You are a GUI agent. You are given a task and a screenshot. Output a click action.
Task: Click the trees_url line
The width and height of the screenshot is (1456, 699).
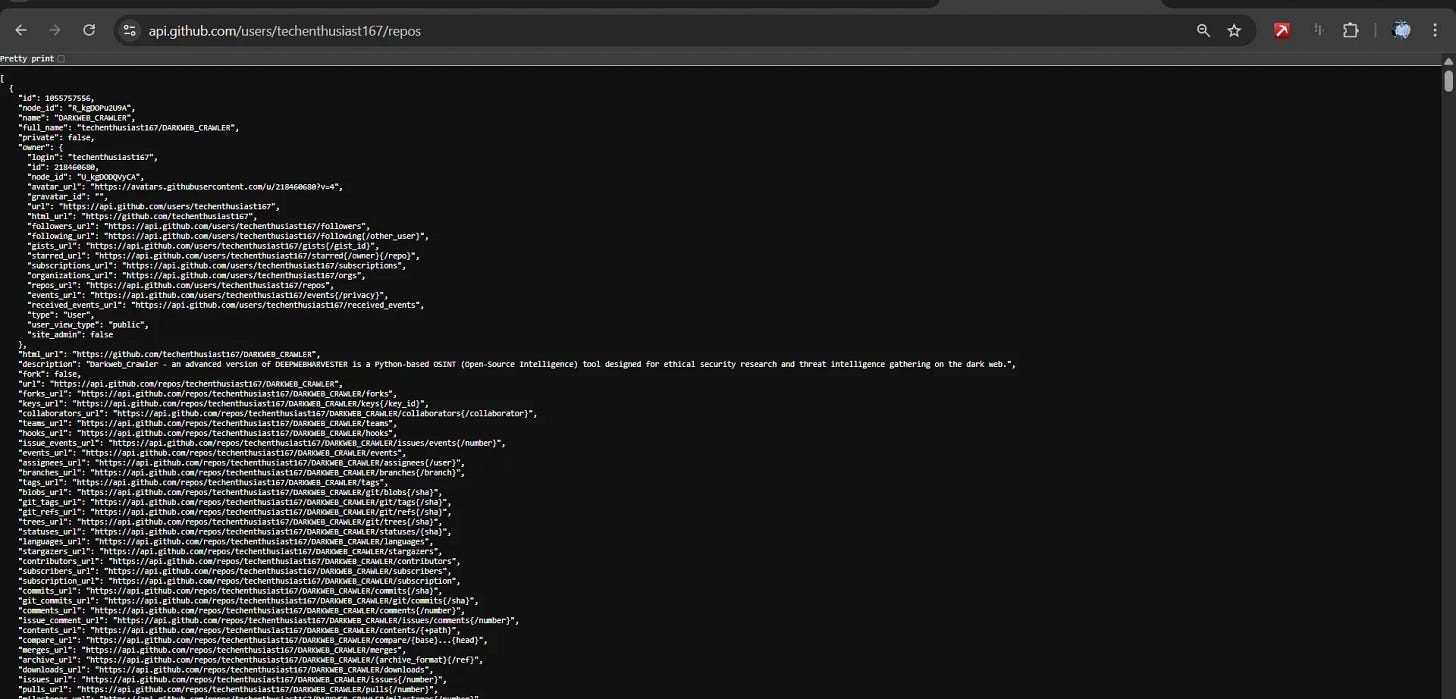230,522
